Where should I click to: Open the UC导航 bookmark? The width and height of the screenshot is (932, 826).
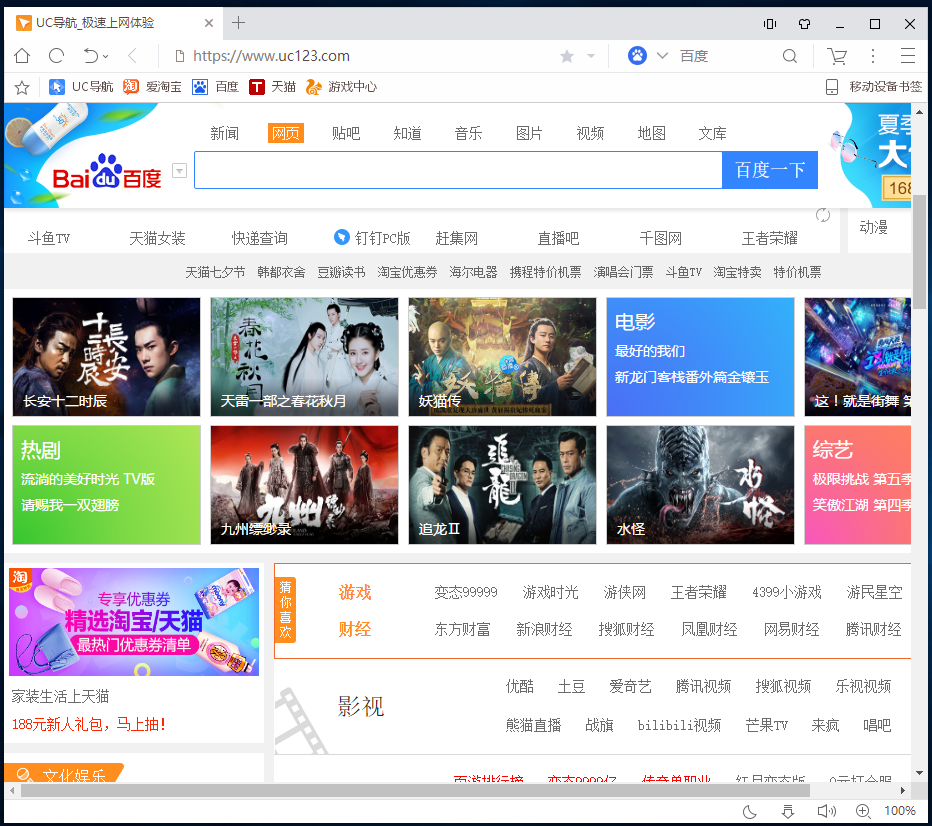[x=81, y=87]
